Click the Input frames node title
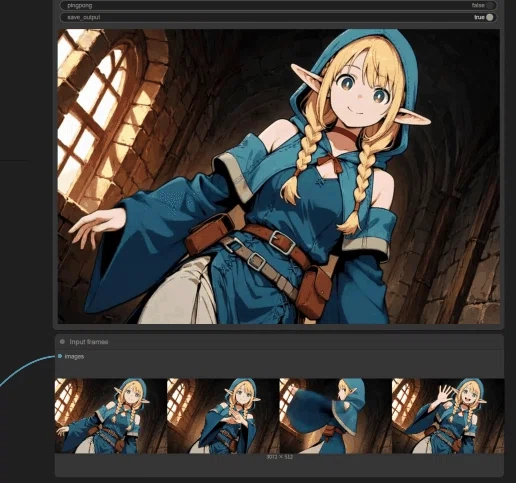Image resolution: width=516 pixels, height=483 pixels. (89, 342)
